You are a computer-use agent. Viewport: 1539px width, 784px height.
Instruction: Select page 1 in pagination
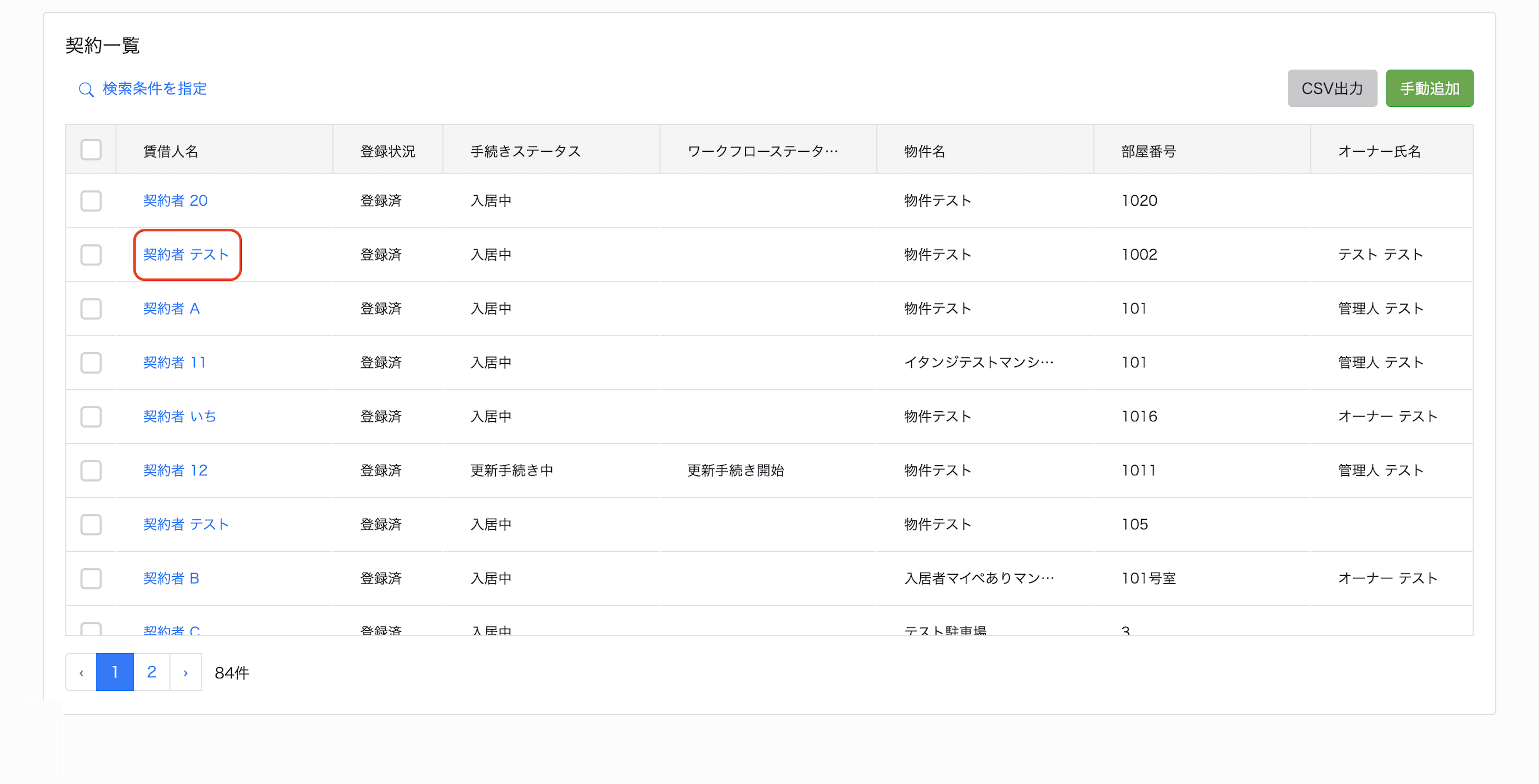click(115, 673)
